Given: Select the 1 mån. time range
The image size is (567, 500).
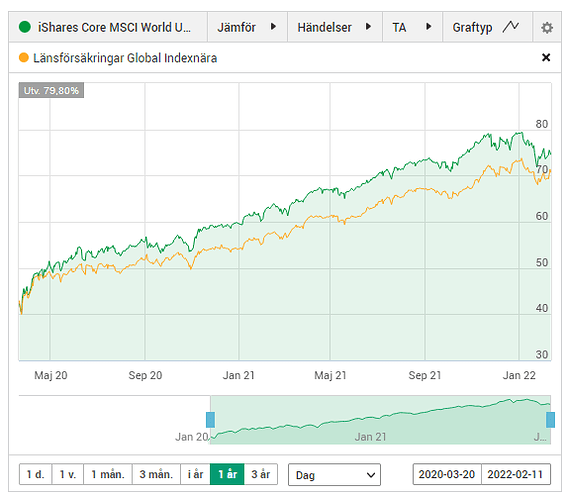Looking at the screenshot, I should tap(108, 474).
